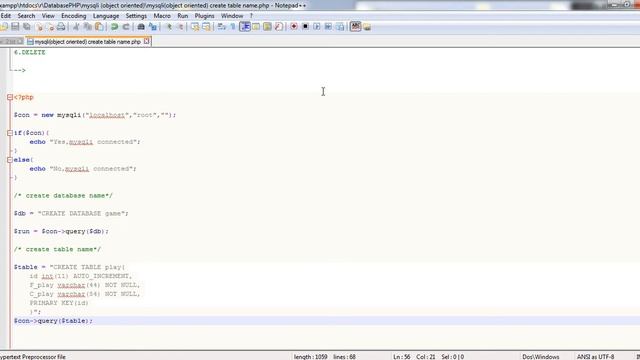640x360 pixels.
Task: Toggle Show All Characters pilcrow icon
Action: [x=233, y=27]
